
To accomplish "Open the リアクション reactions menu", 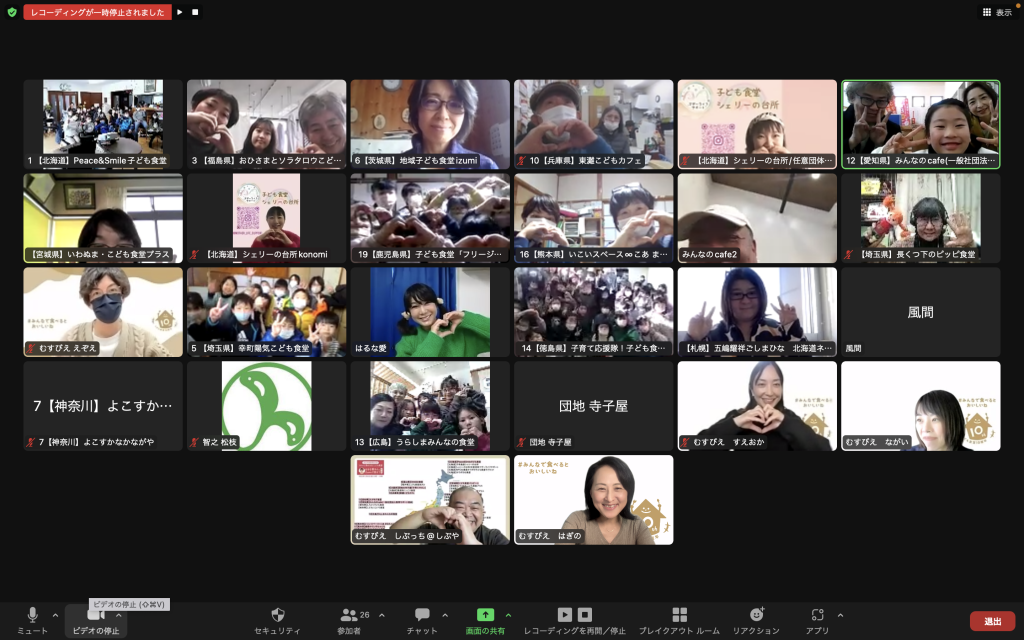I will point(756,616).
